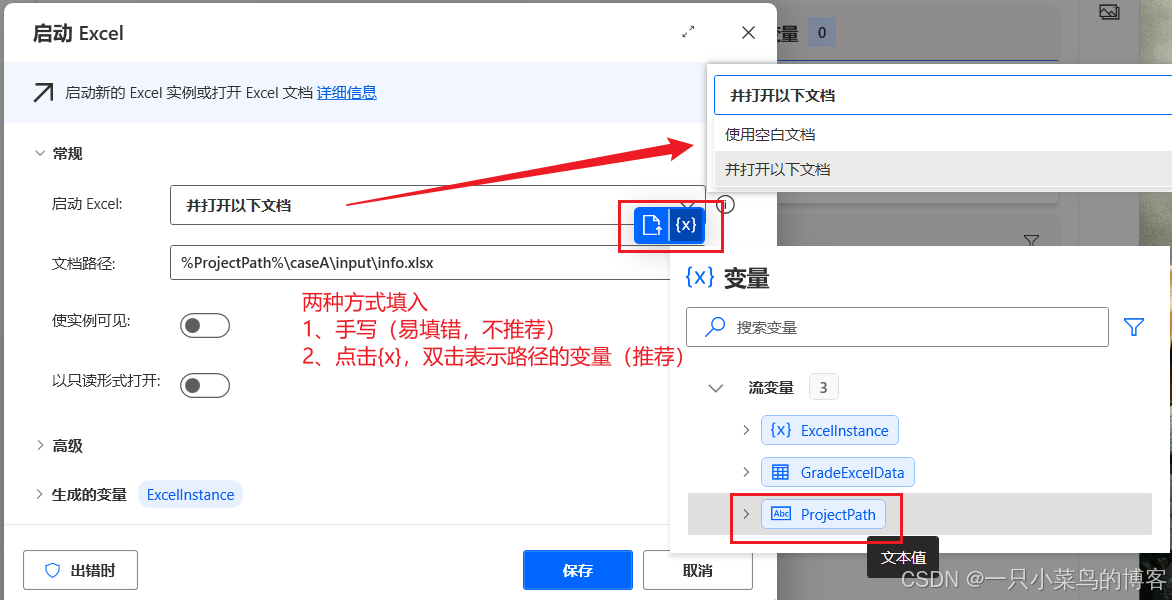This screenshot has height=600, width=1172.
Task: Select the ExcelInstance variable in the list
Action: 830,430
